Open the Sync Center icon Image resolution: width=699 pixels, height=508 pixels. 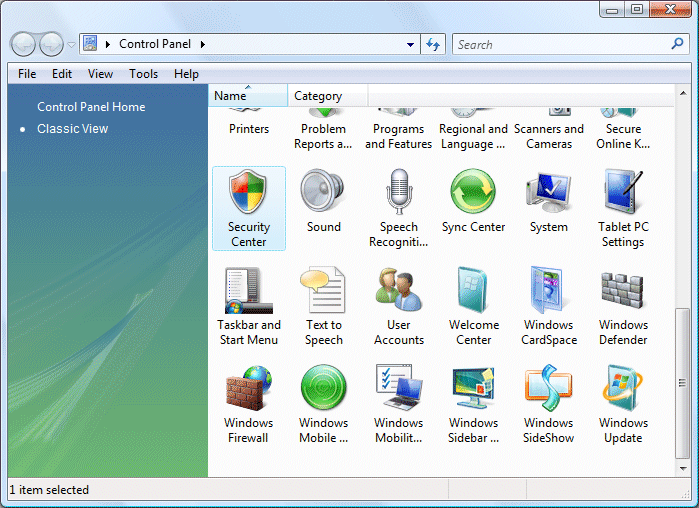(x=473, y=192)
